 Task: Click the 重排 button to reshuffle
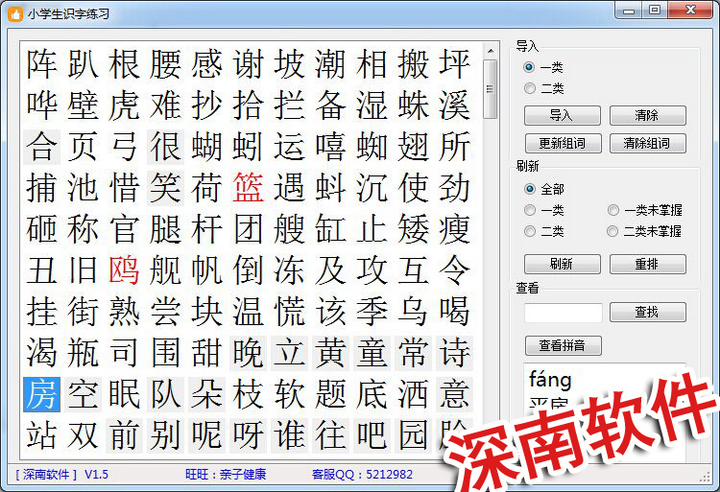pyautogui.click(x=647, y=264)
